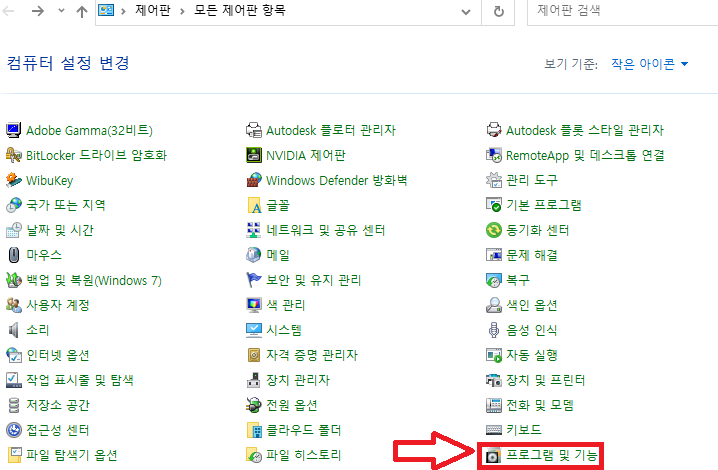Image resolution: width=718 pixels, height=470 pixels.
Task: Open 국가 또는 지역 globe icon
Action: (13, 205)
